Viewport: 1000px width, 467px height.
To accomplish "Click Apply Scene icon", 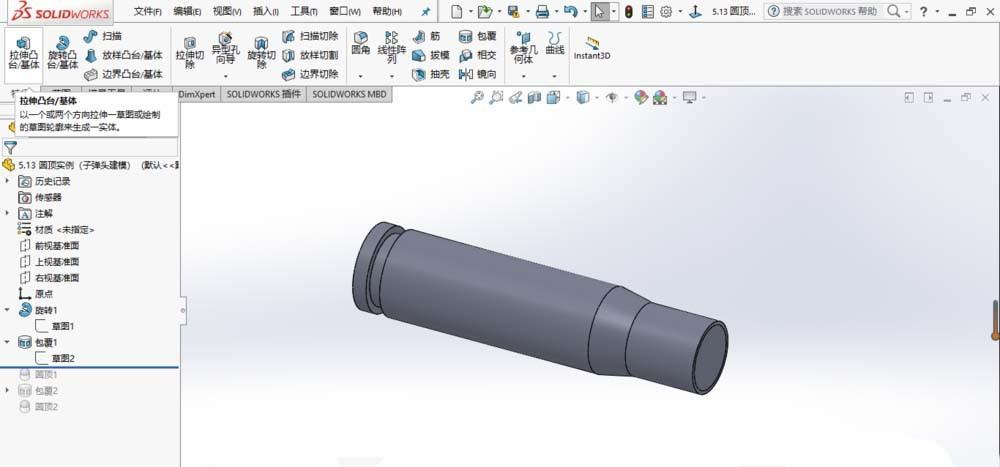I will [660, 97].
